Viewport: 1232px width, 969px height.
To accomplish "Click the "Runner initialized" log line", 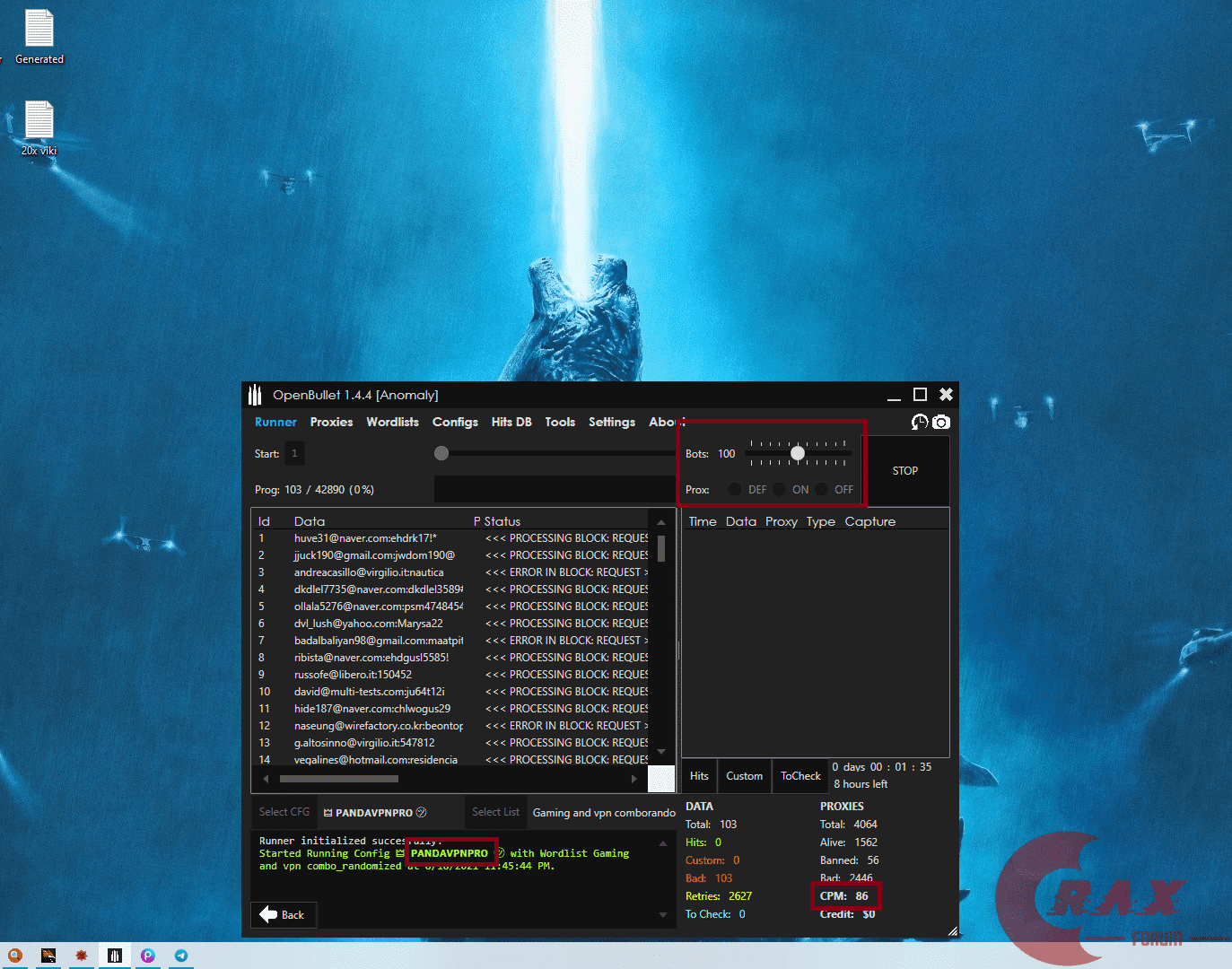I will [x=350, y=841].
